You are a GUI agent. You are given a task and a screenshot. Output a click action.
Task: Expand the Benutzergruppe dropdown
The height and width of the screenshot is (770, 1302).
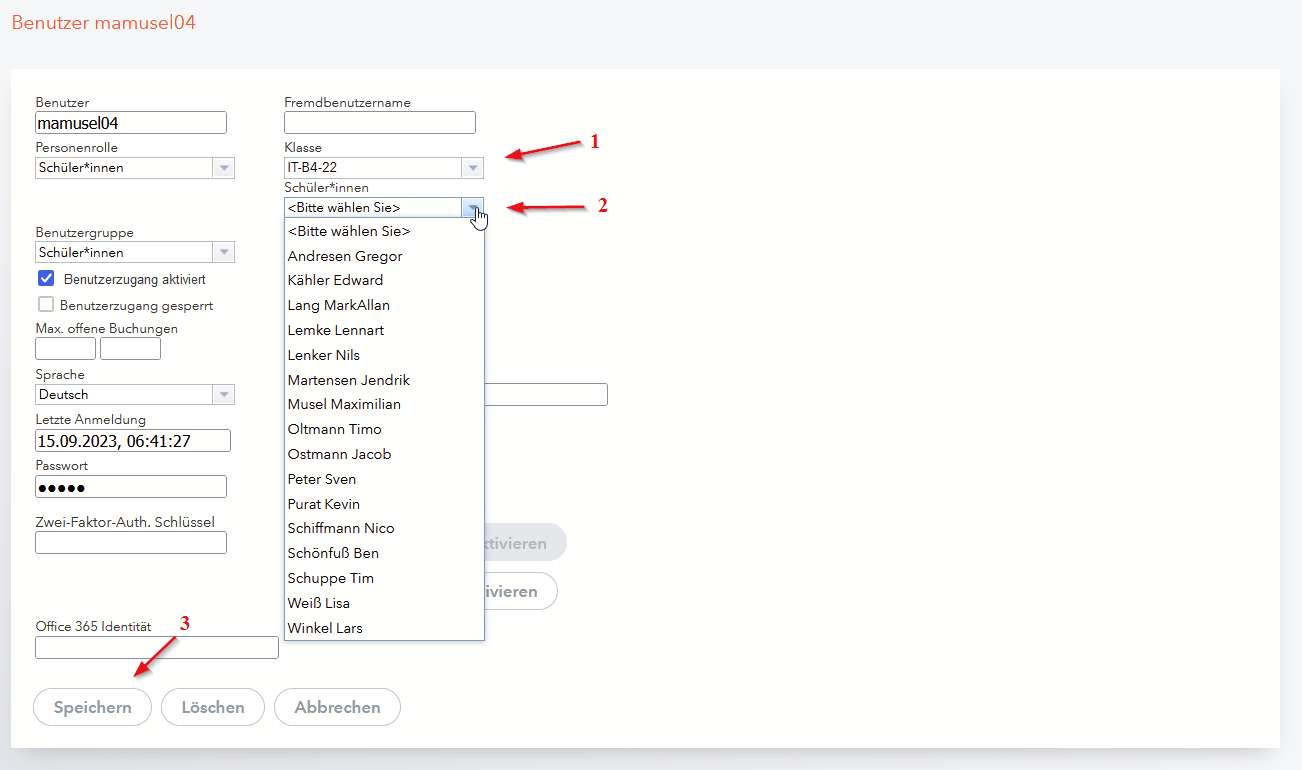point(135,253)
